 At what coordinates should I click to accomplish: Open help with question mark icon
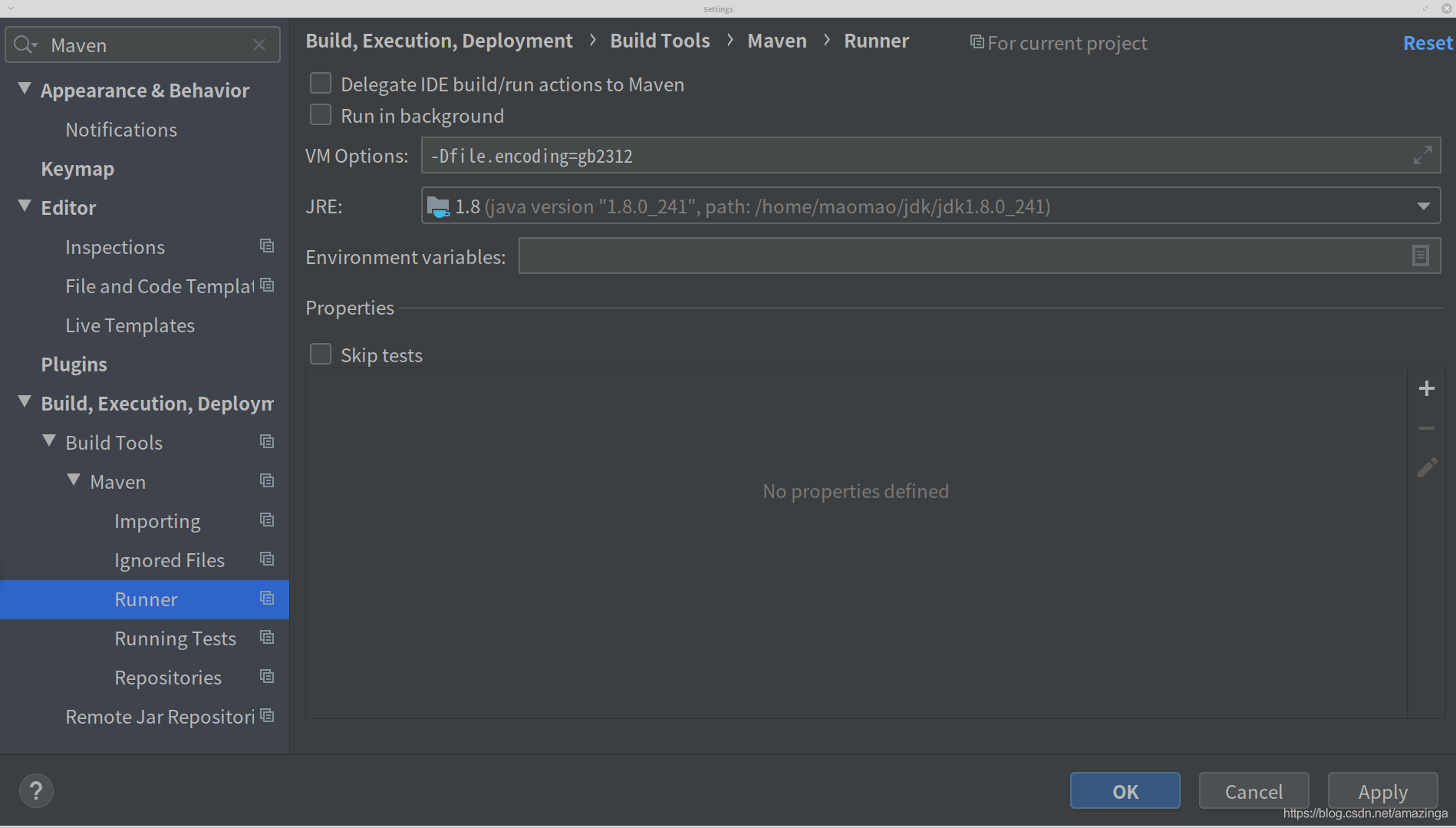pos(36,791)
